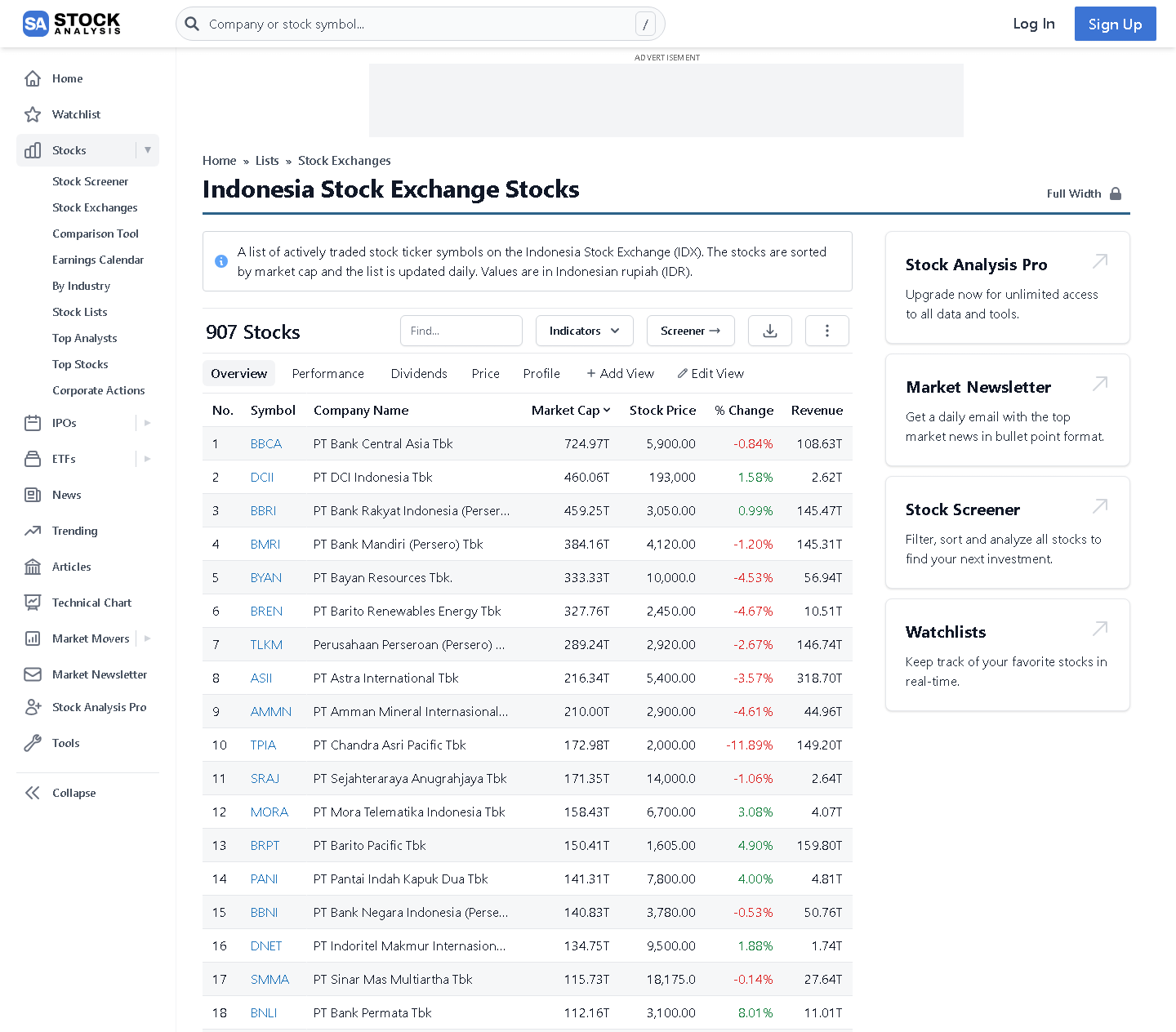The height and width of the screenshot is (1032, 1176).
Task: Click the Watchlist star icon
Action: tap(33, 114)
